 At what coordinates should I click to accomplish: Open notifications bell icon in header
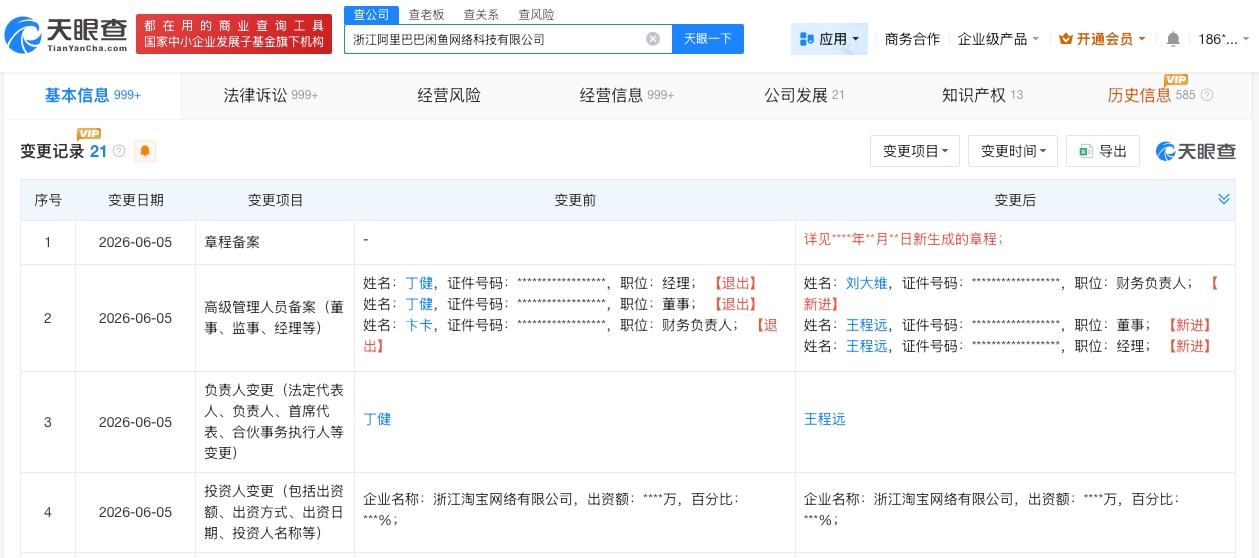pyautogui.click(x=1173, y=39)
